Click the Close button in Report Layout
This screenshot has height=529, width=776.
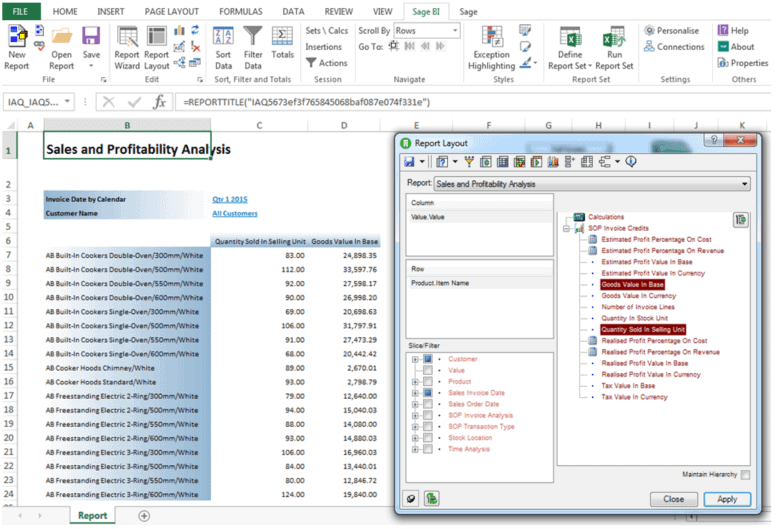pyautogui.click(x=674, y=499)
